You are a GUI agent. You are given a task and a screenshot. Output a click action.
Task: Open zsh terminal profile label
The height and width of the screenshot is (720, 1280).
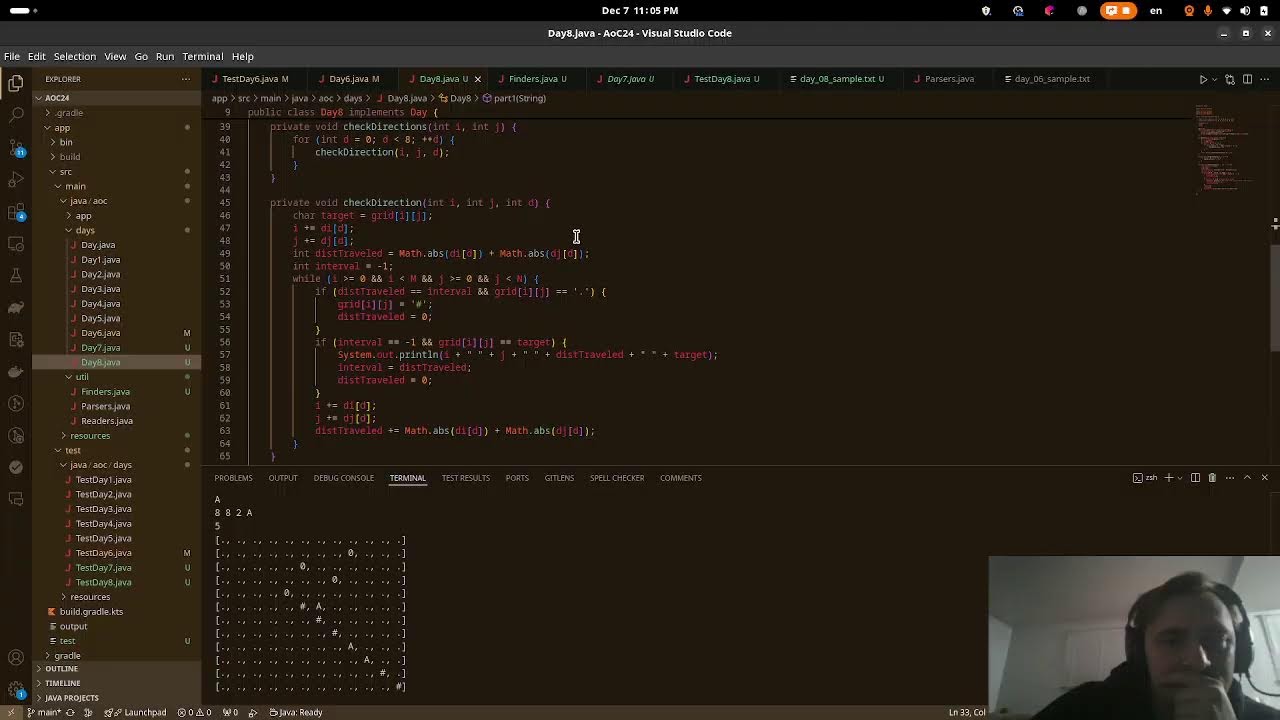point(1145,478)
